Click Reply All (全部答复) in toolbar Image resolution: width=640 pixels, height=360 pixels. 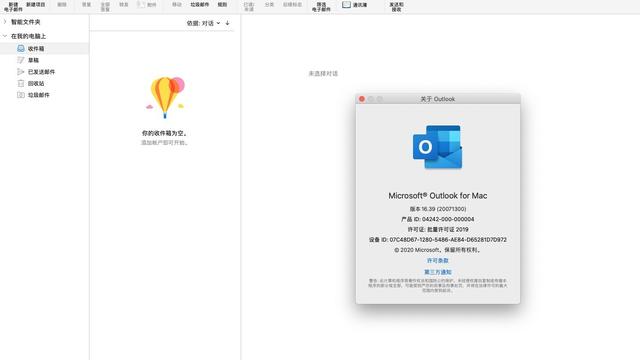[x=105, y=7]
